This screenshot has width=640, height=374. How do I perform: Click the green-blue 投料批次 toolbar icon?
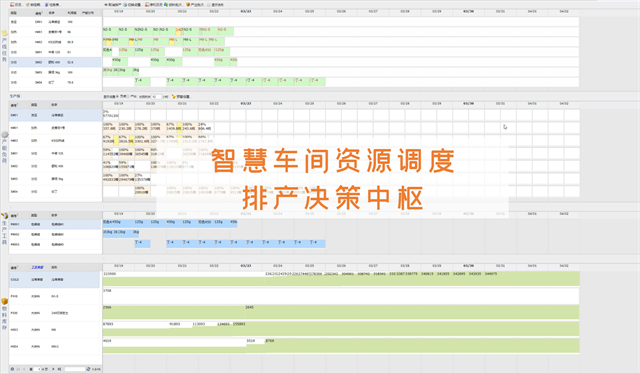point(166,5)
